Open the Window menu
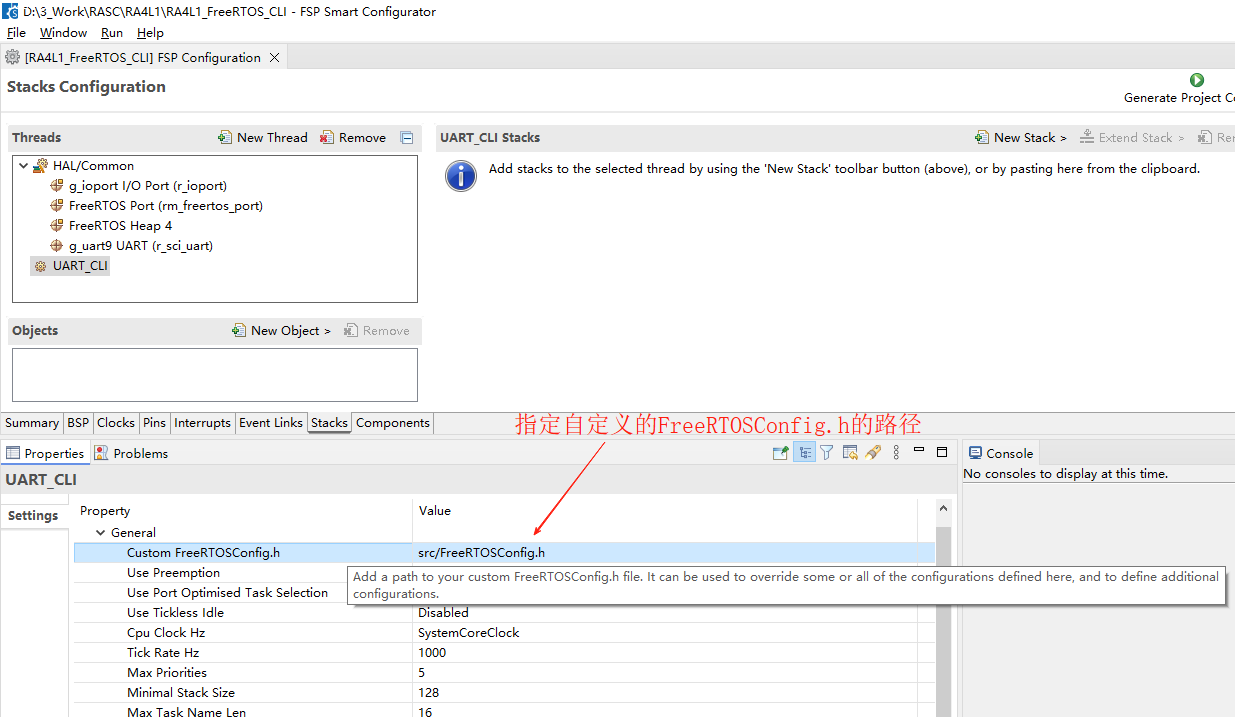Image resolution: width=1235 pixels, height=717 pixels. click(63, 33)
